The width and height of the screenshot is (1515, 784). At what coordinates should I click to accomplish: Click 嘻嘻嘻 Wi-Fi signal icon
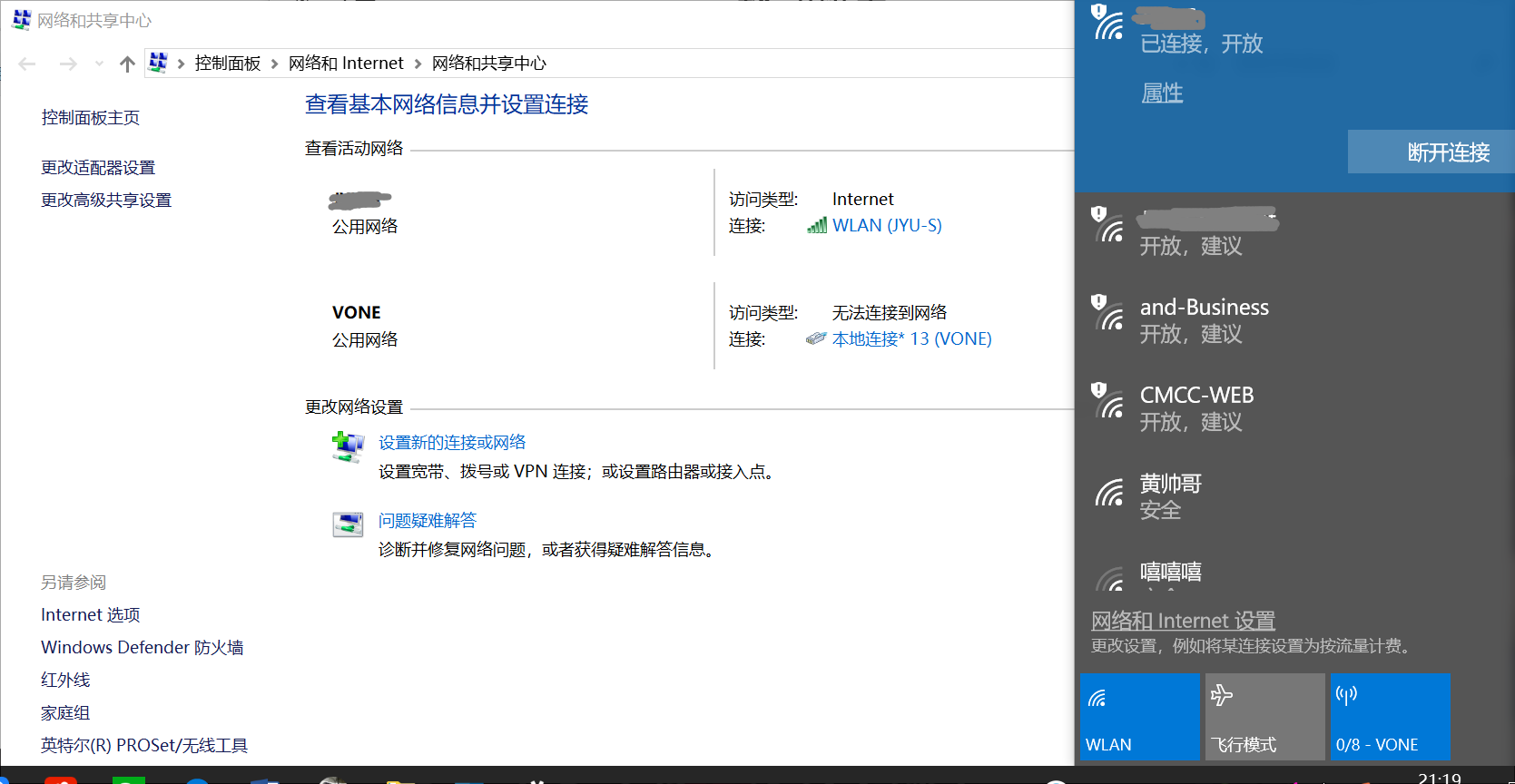[1108, 579]
